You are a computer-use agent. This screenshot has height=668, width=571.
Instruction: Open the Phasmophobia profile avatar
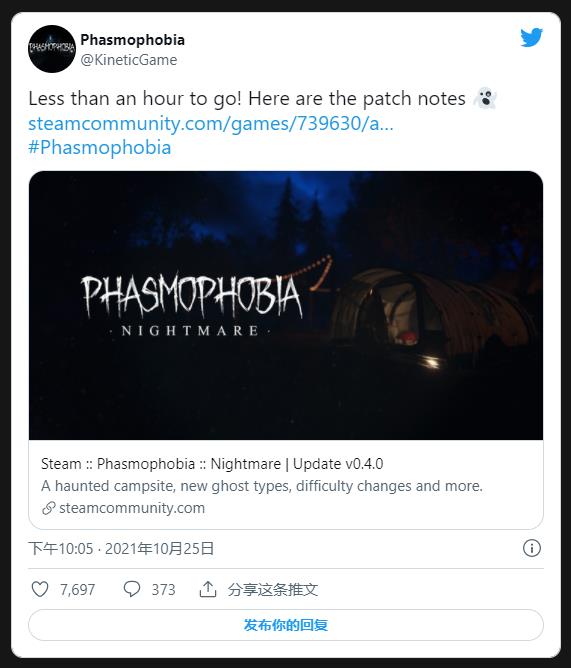coord(52,49)
